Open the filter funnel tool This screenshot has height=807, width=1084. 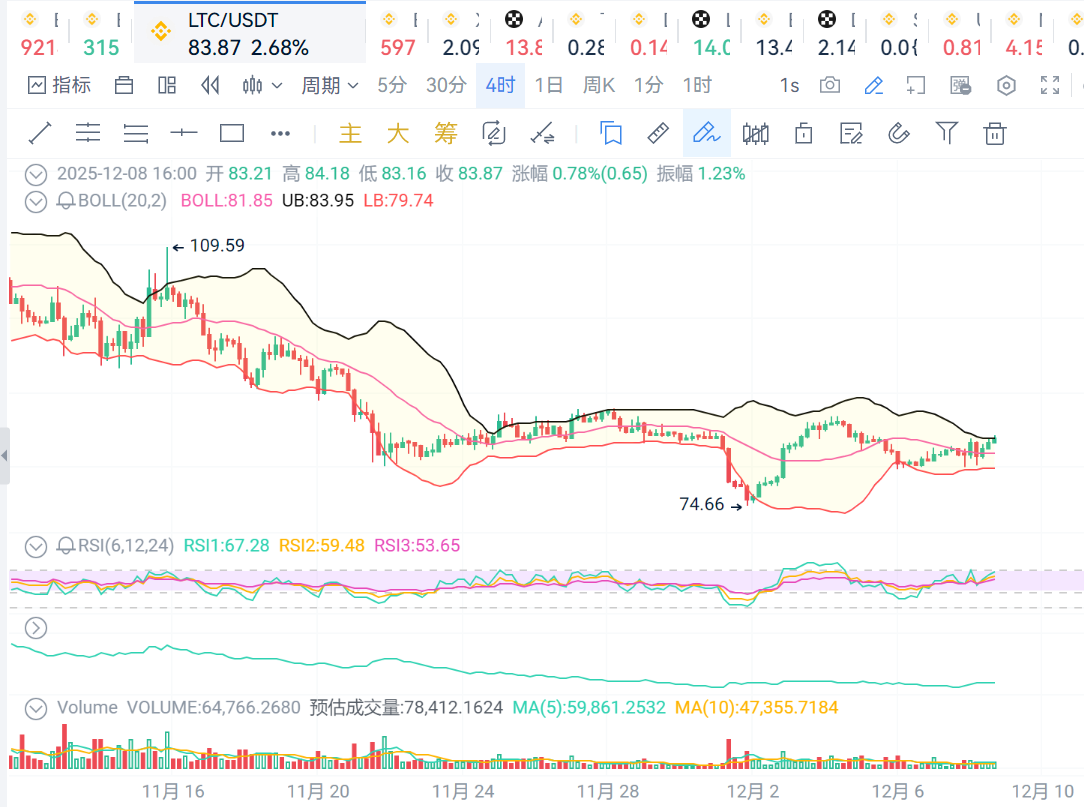[946, 133]
